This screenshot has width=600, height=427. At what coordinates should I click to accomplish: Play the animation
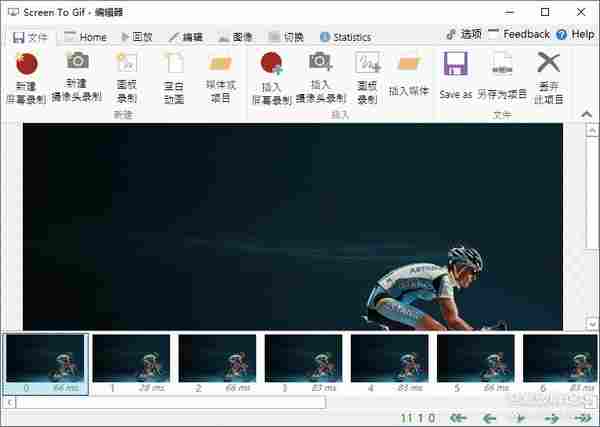pos(520,418)
